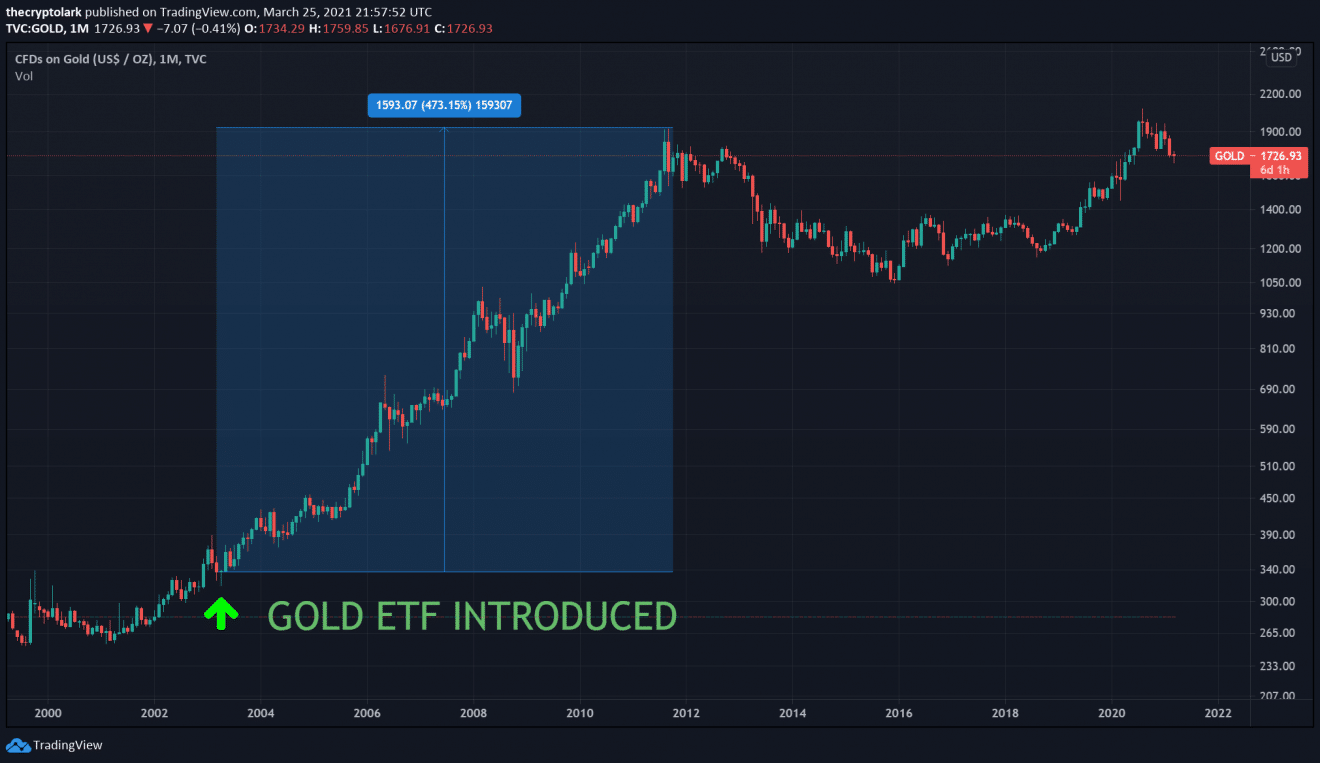The image size is (1320, 763).
Task: Click the TradingView cloud logo icon
Action: tap(18, 745)
